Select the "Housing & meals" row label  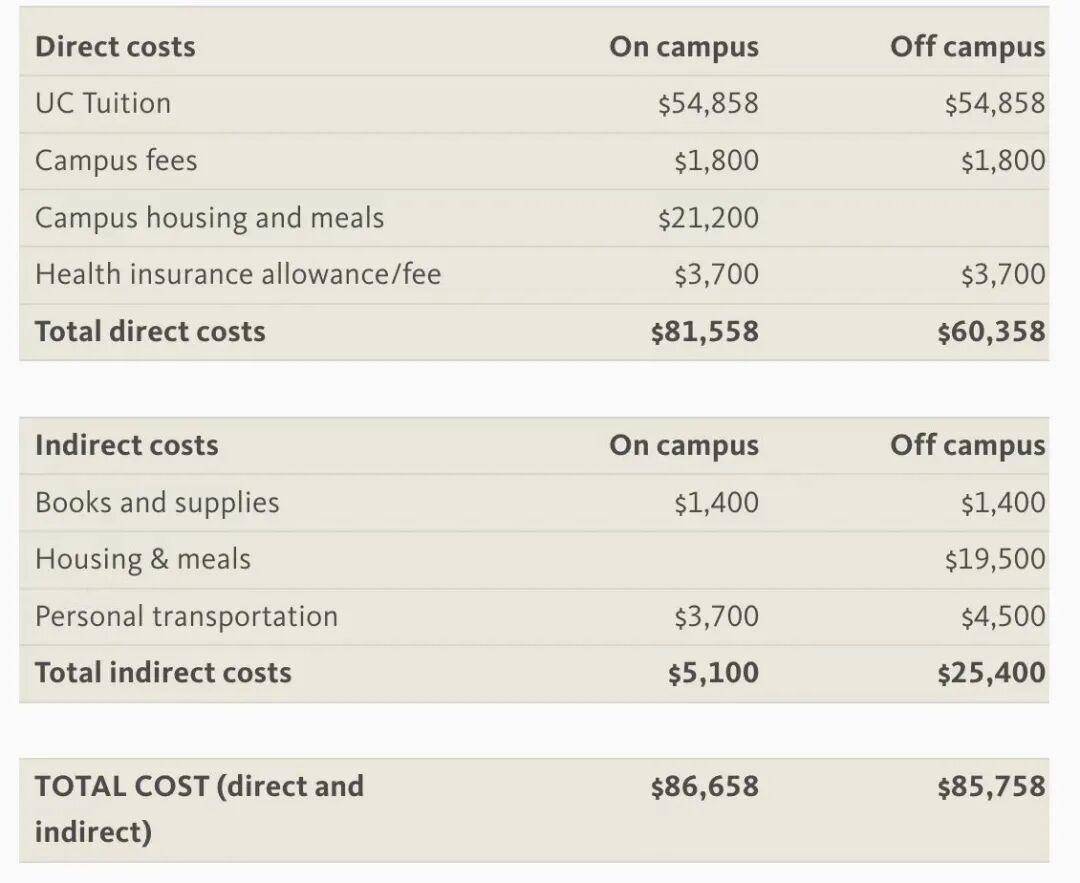143,559
